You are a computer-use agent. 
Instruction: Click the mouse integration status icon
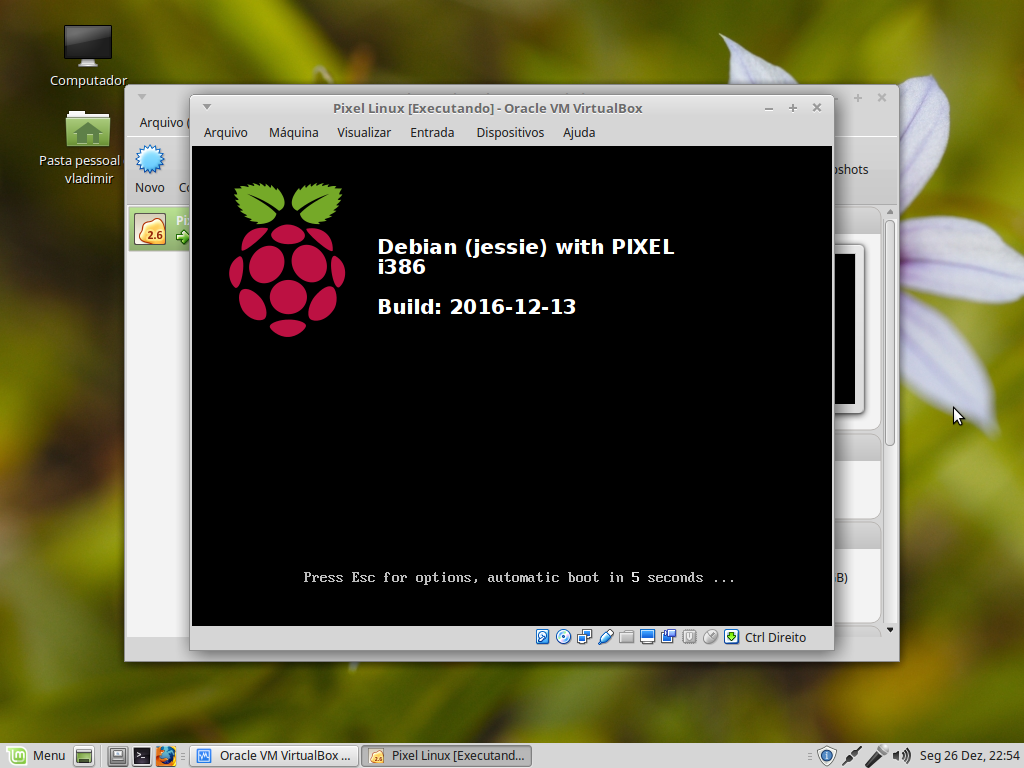pos(711,637)
